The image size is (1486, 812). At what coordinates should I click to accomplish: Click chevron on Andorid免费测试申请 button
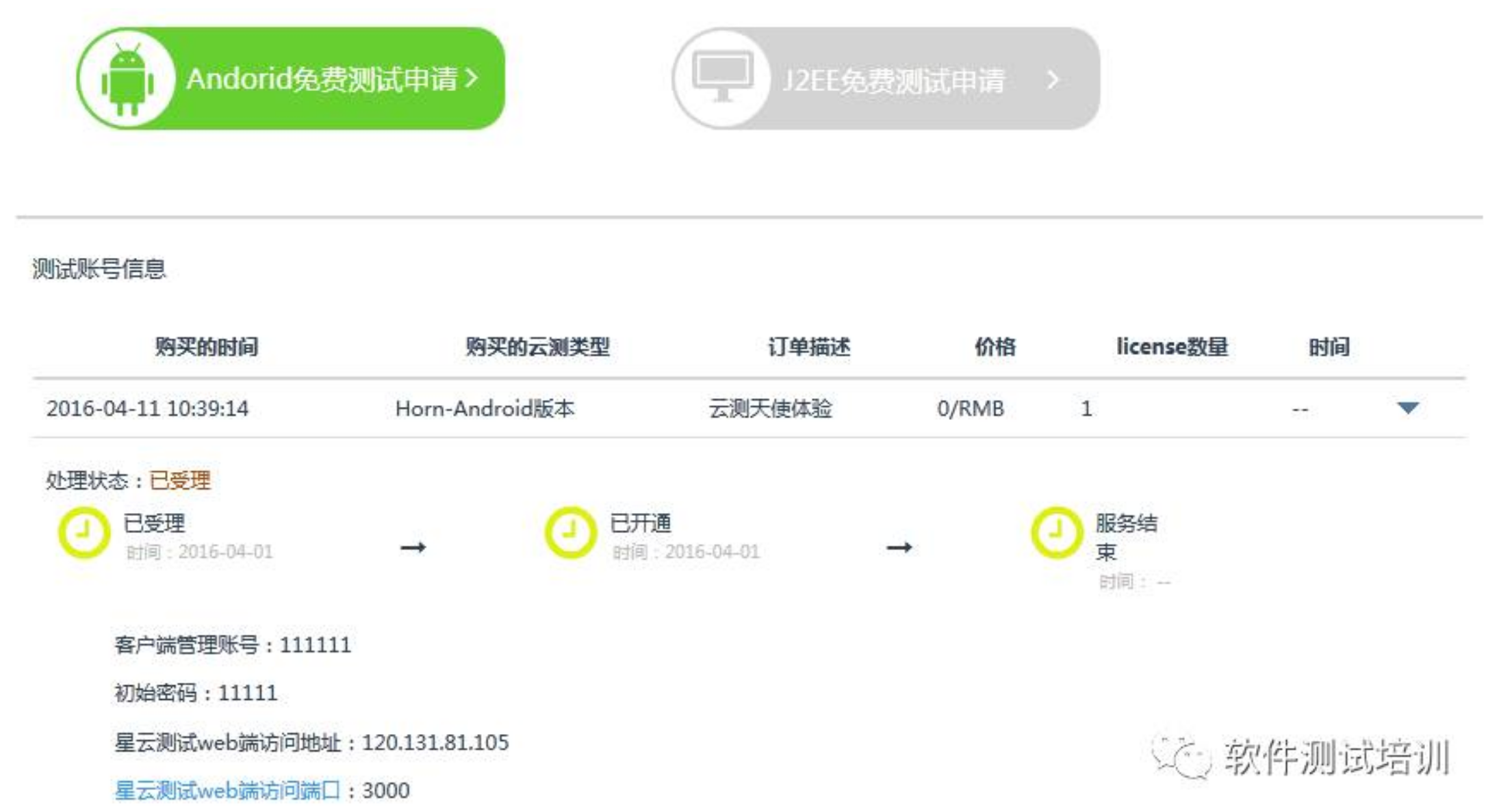(471, 78)
